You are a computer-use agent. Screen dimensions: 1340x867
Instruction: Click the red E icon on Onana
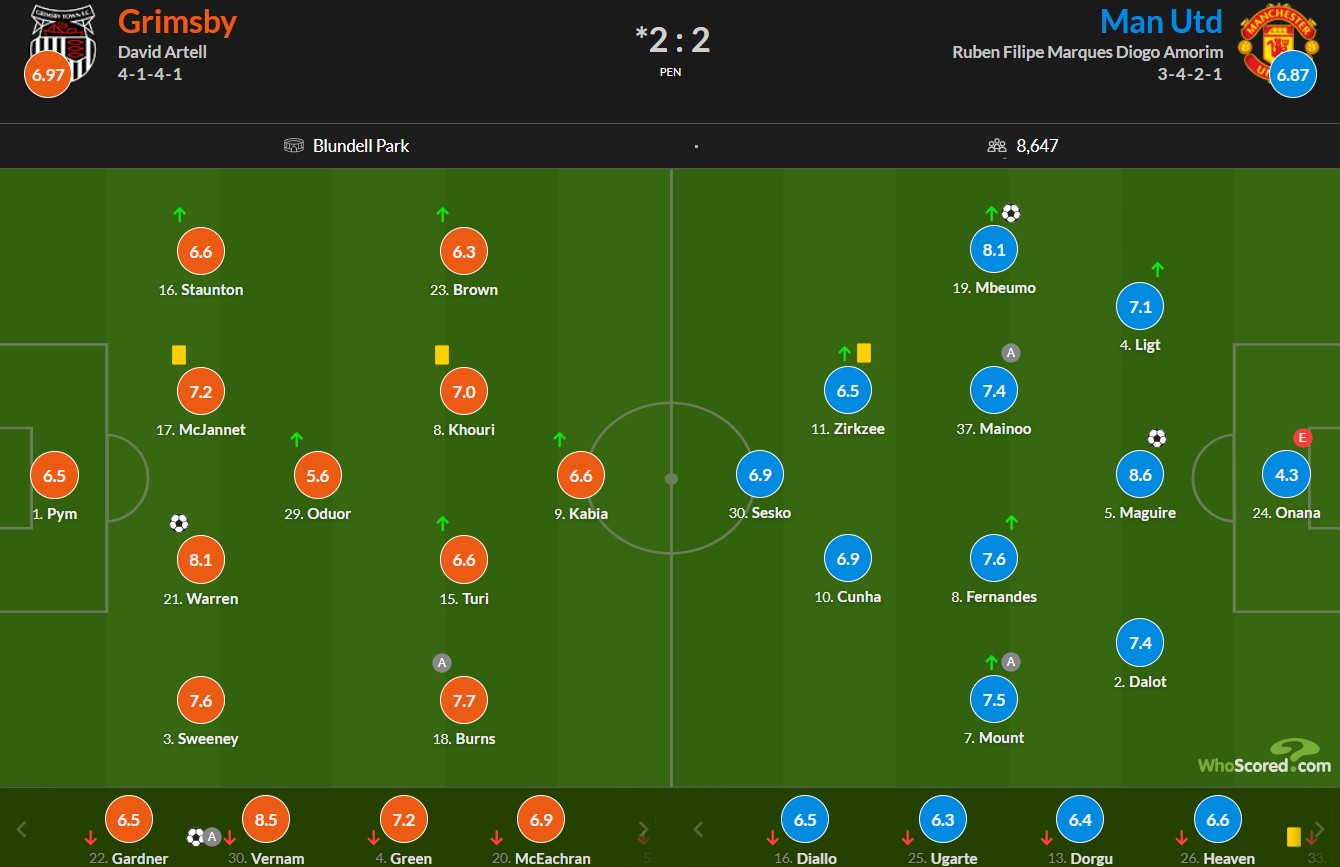[x=1302, y=438]
